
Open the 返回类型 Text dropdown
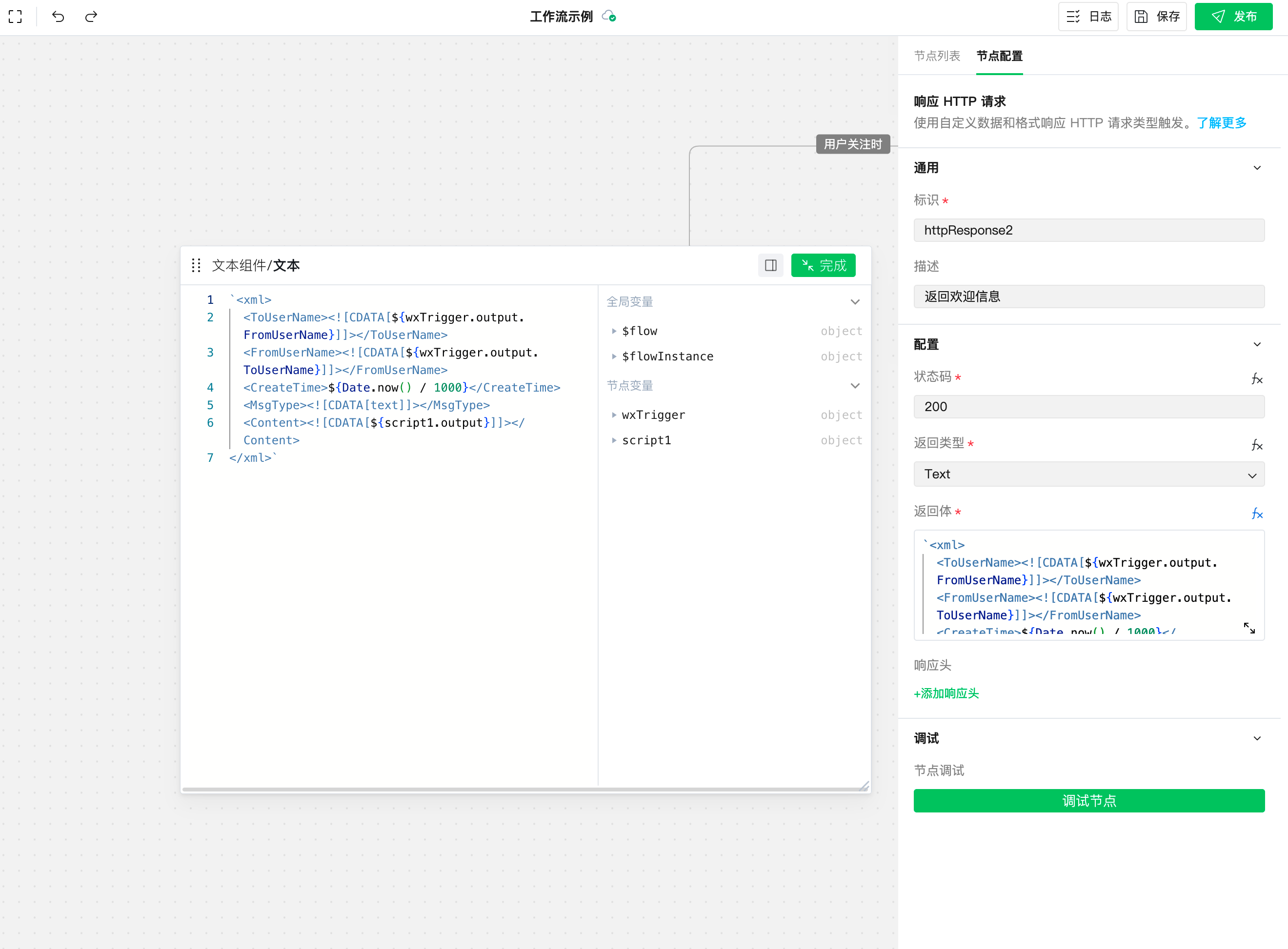[1088, 474]
